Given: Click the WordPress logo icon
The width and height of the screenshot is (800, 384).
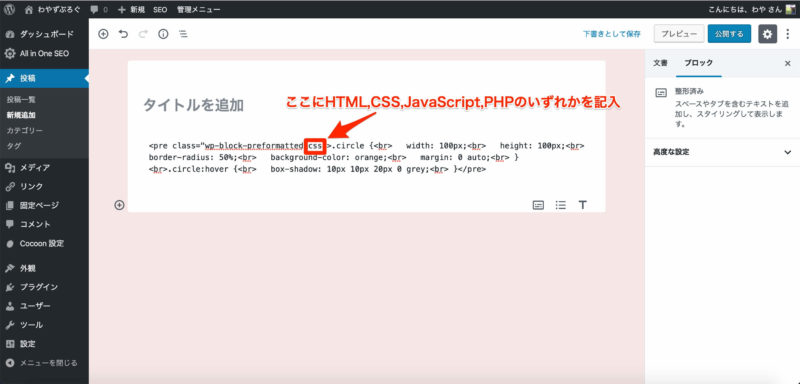Looking at the screenshot, I should pyautogui.click(x=9, y=9).
